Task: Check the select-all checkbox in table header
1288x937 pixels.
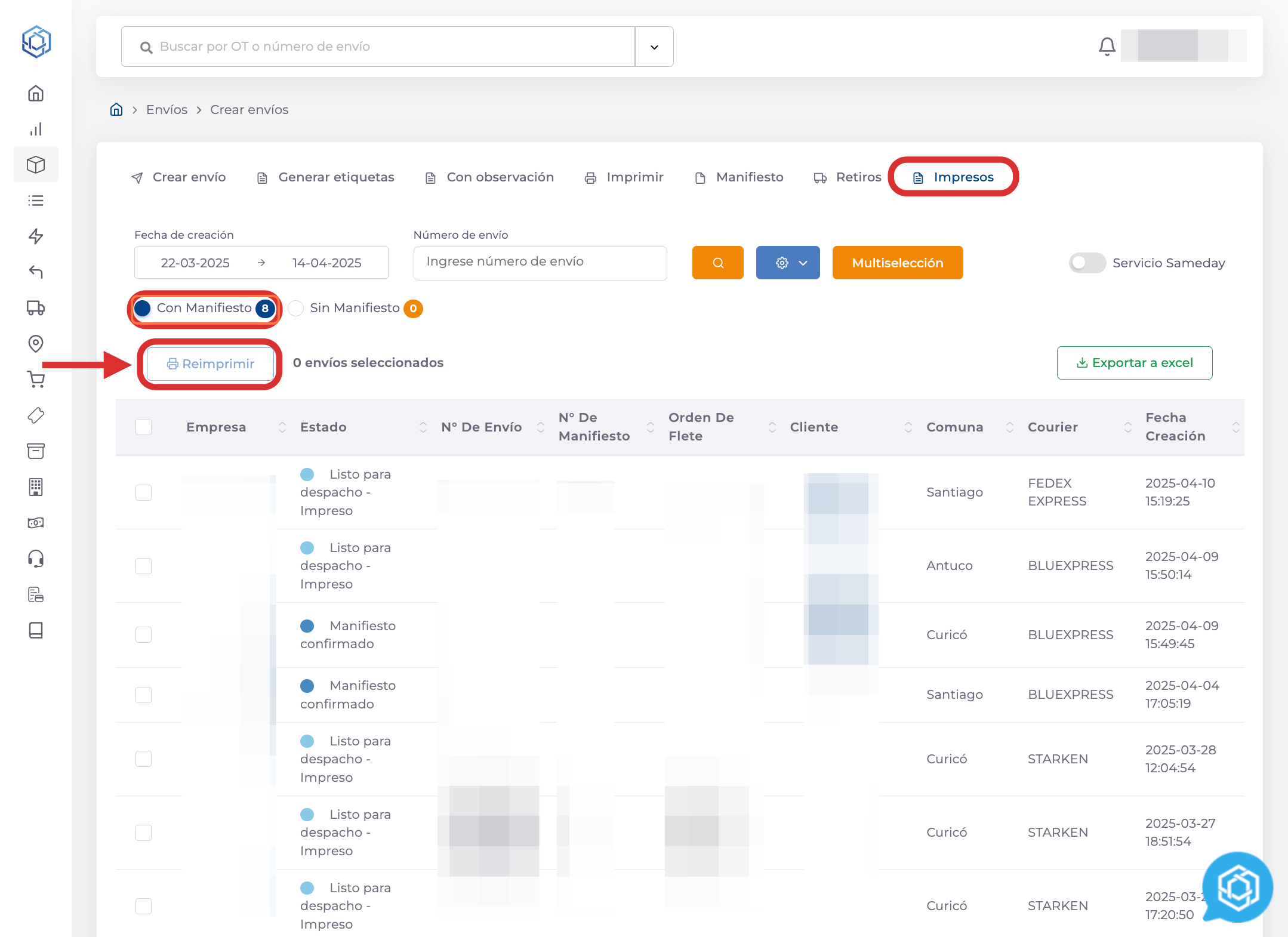Action: 143,427
